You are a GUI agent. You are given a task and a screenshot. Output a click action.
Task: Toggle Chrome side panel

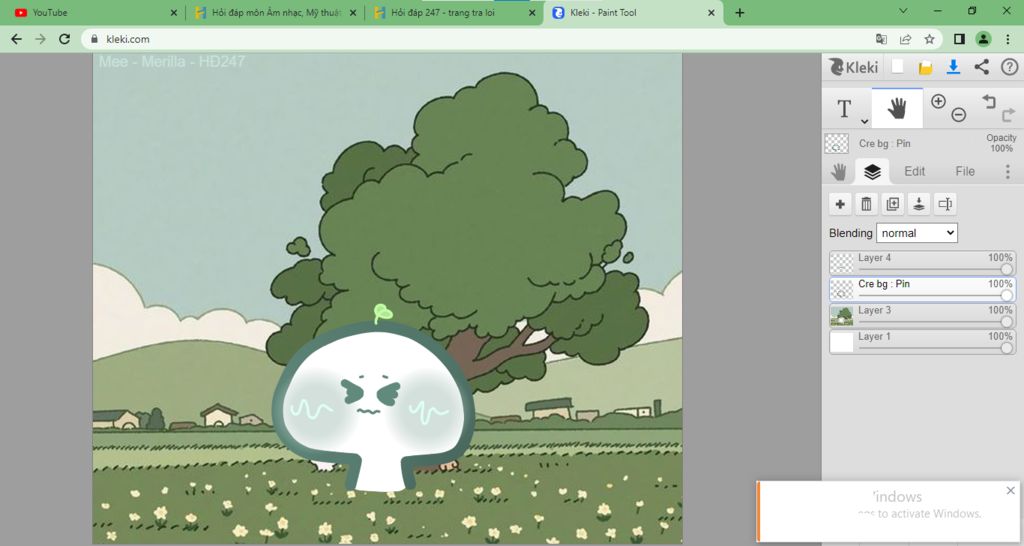(x=959, y=39)
